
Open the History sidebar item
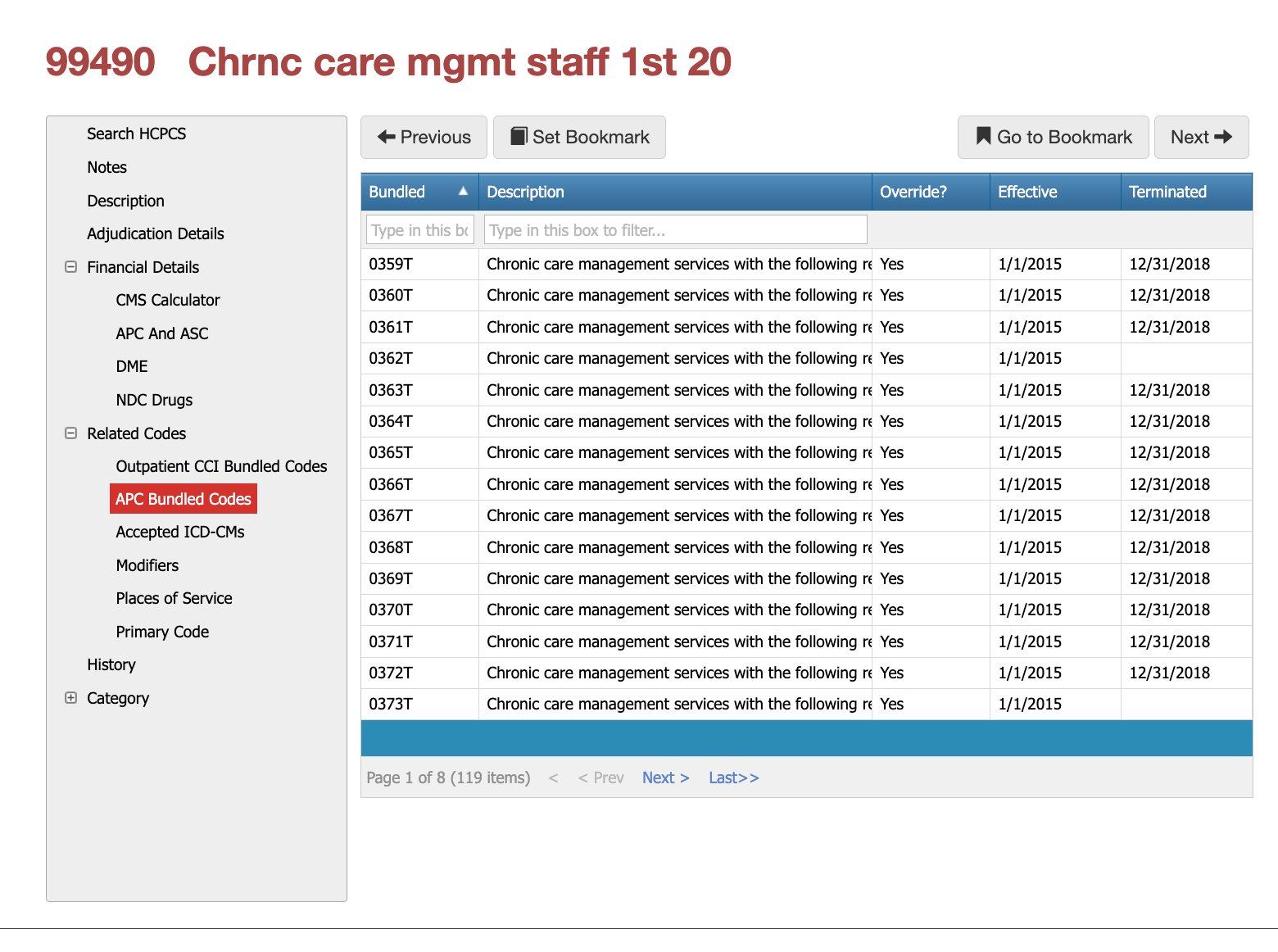(x=111, y=664)
